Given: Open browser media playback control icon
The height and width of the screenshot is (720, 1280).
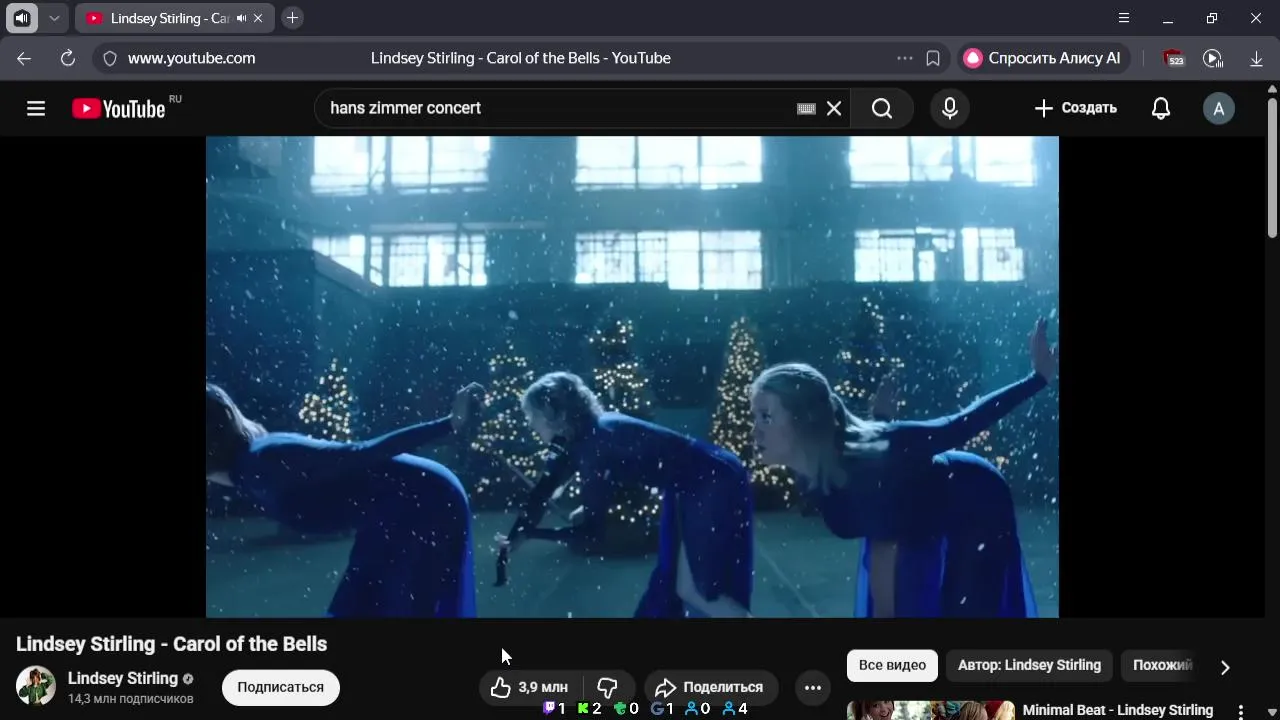Looking at the screenshot, I should (1213, 58).
